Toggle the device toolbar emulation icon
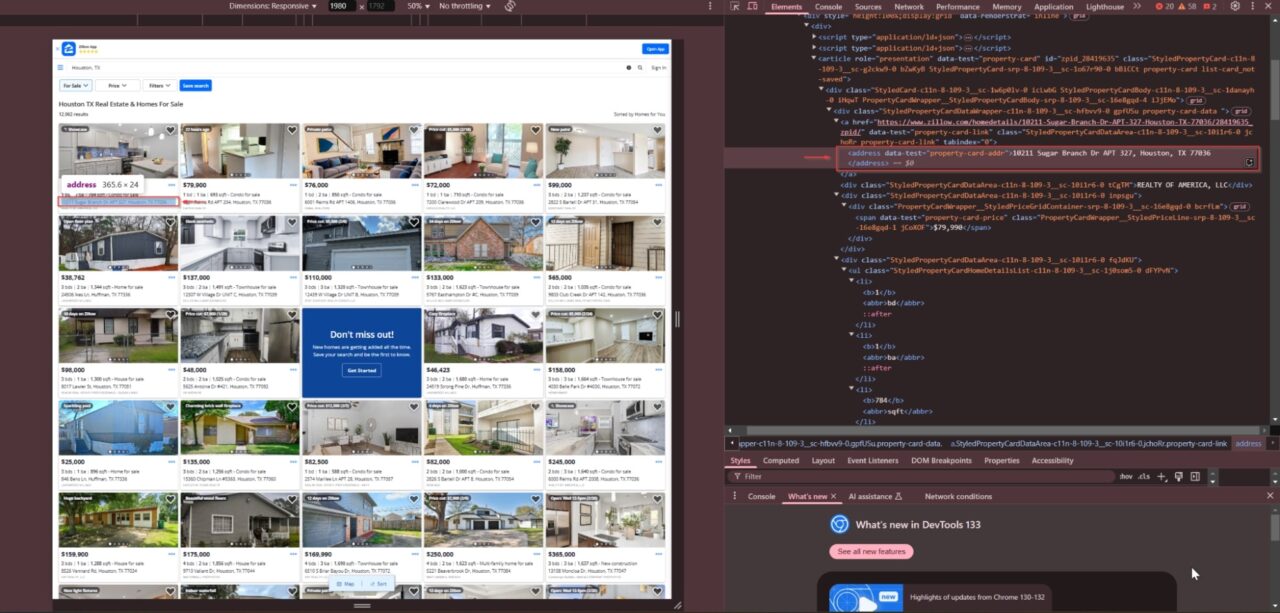This screenshot has width=1280, height=613. tap(753, 6)
